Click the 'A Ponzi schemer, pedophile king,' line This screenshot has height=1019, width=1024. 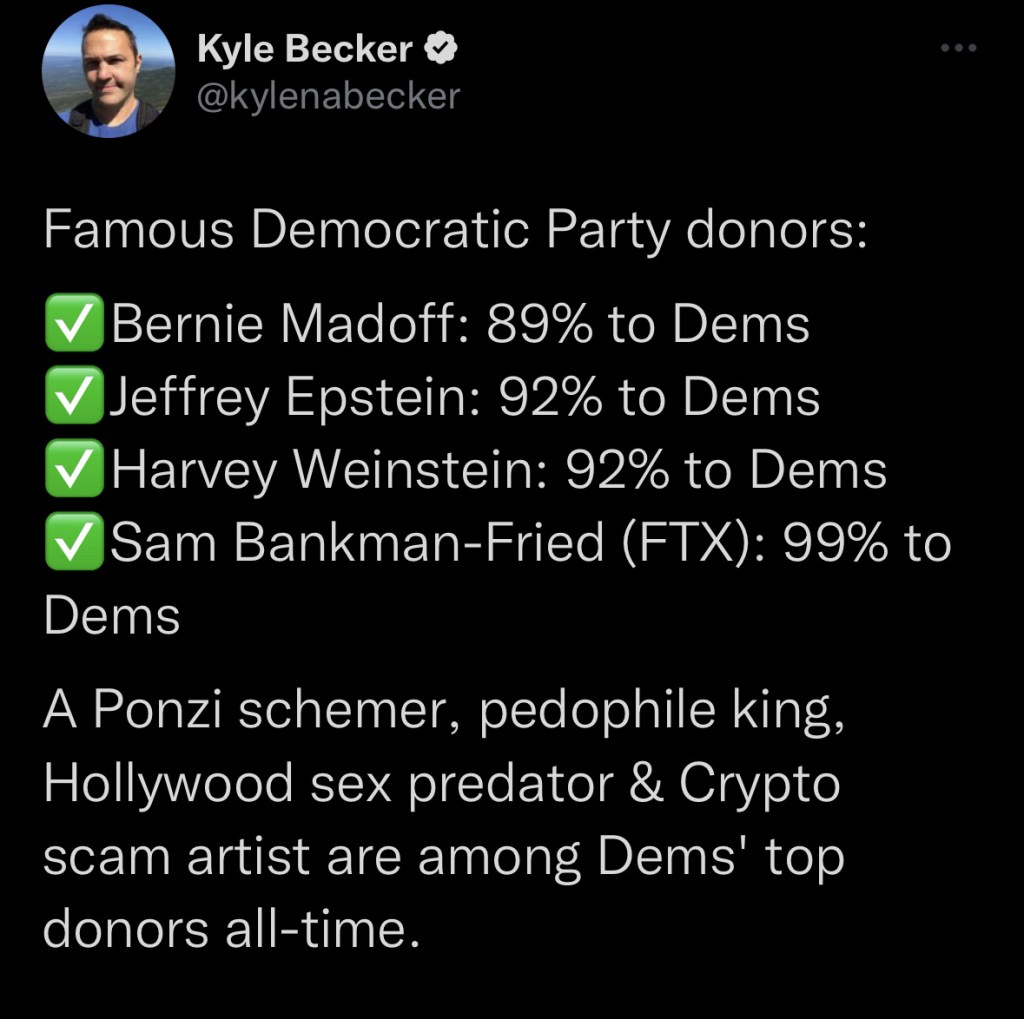pyautogui.click(x=443, y=711)
